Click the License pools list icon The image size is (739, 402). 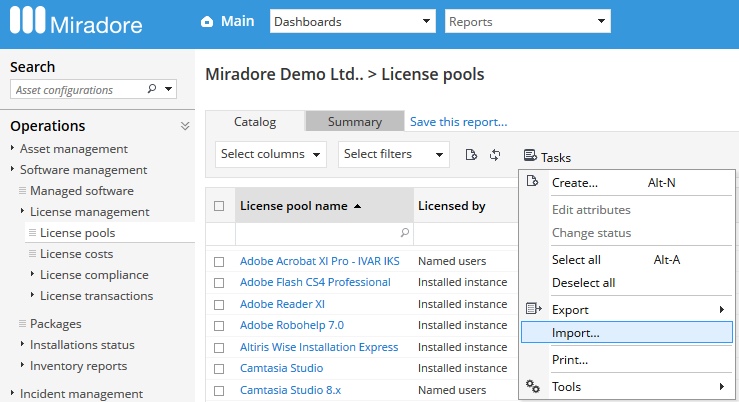32,232
